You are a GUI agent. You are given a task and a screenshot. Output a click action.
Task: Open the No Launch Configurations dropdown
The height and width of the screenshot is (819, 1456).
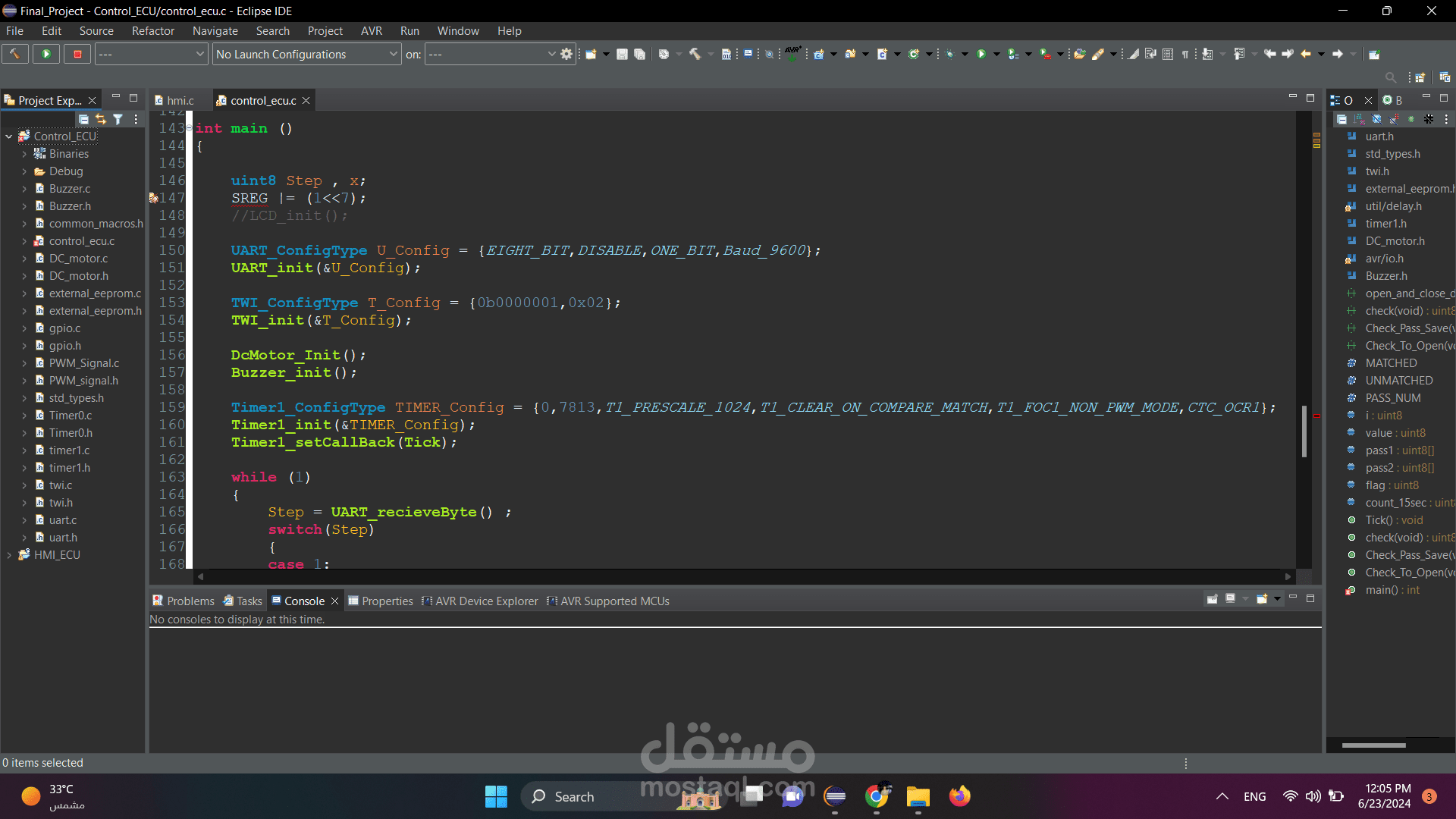point(393,54)
